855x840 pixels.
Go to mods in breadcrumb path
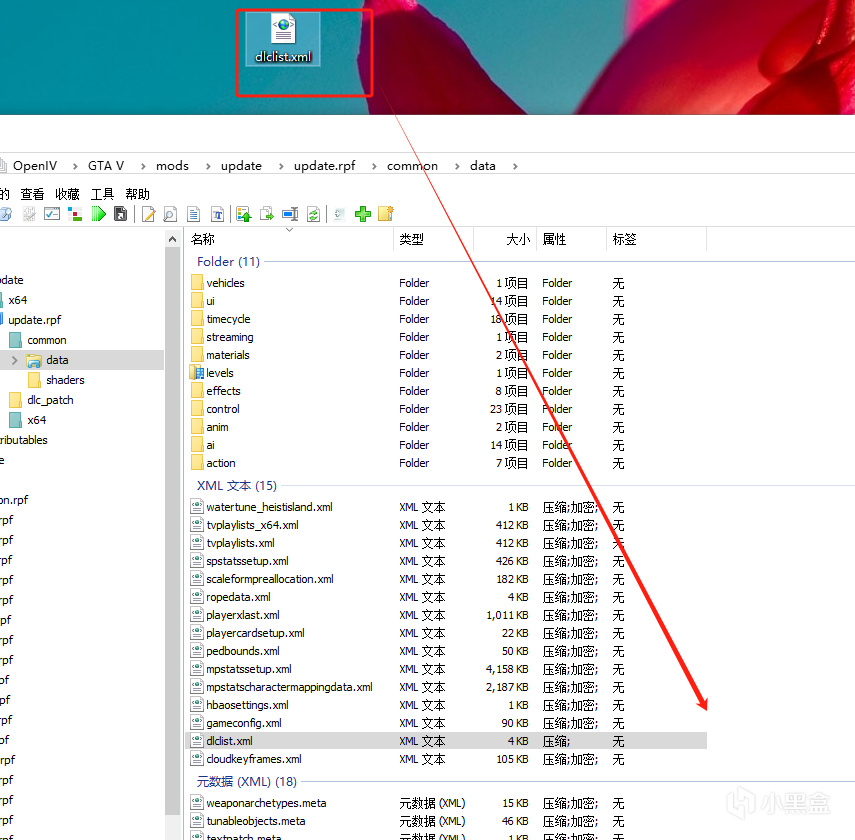(172, 165)
